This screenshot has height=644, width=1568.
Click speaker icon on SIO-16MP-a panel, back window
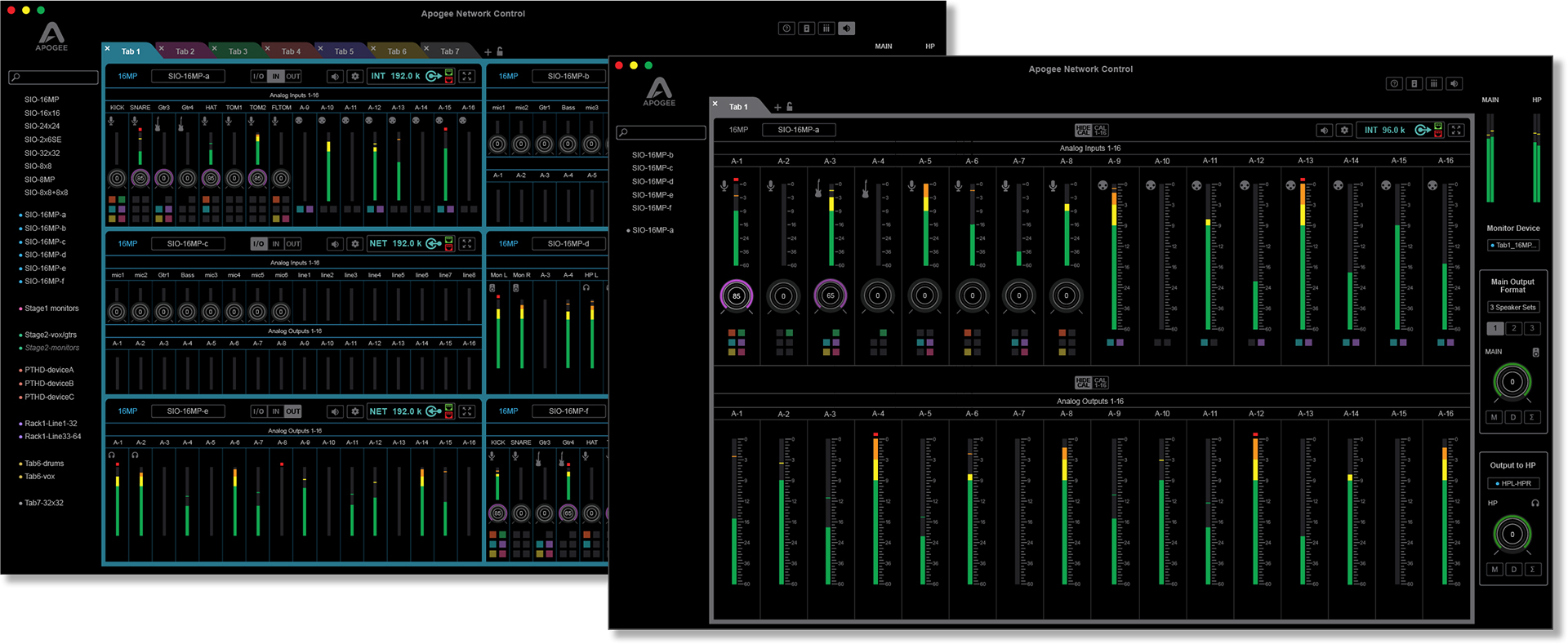pyautogui.click(x=335, y=76)
